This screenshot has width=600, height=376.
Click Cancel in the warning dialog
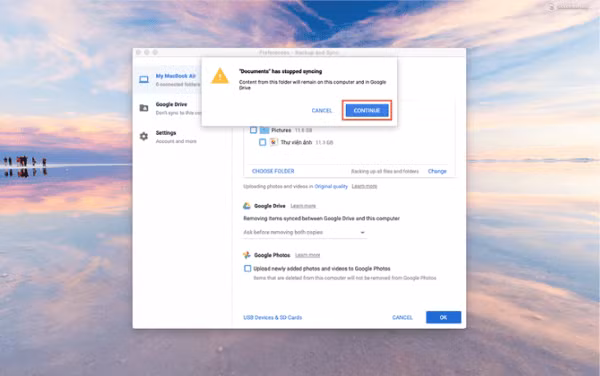pyautogui.click(x=322, y=111)
